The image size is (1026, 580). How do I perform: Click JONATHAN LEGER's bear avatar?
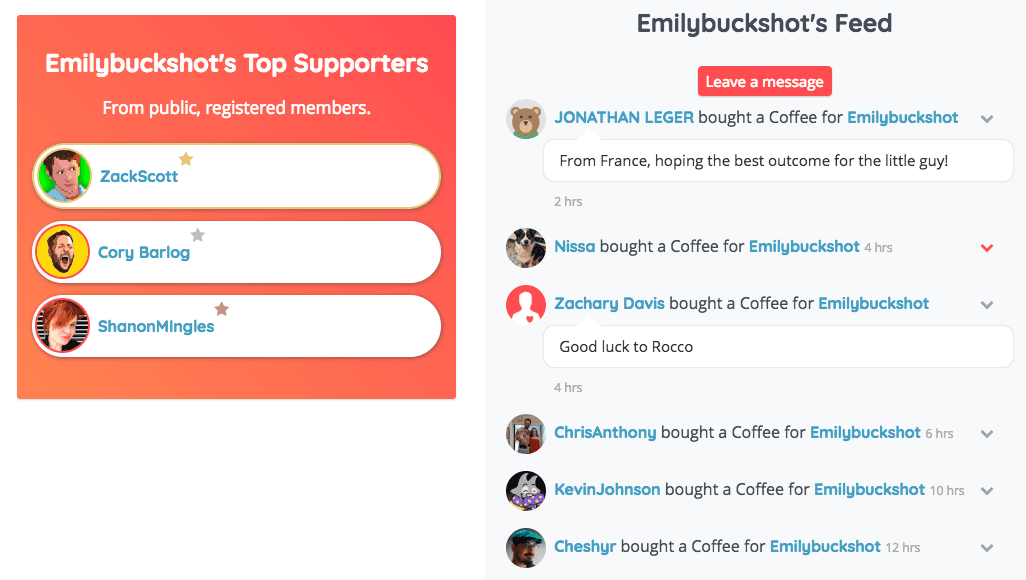(x=526, y=119)
